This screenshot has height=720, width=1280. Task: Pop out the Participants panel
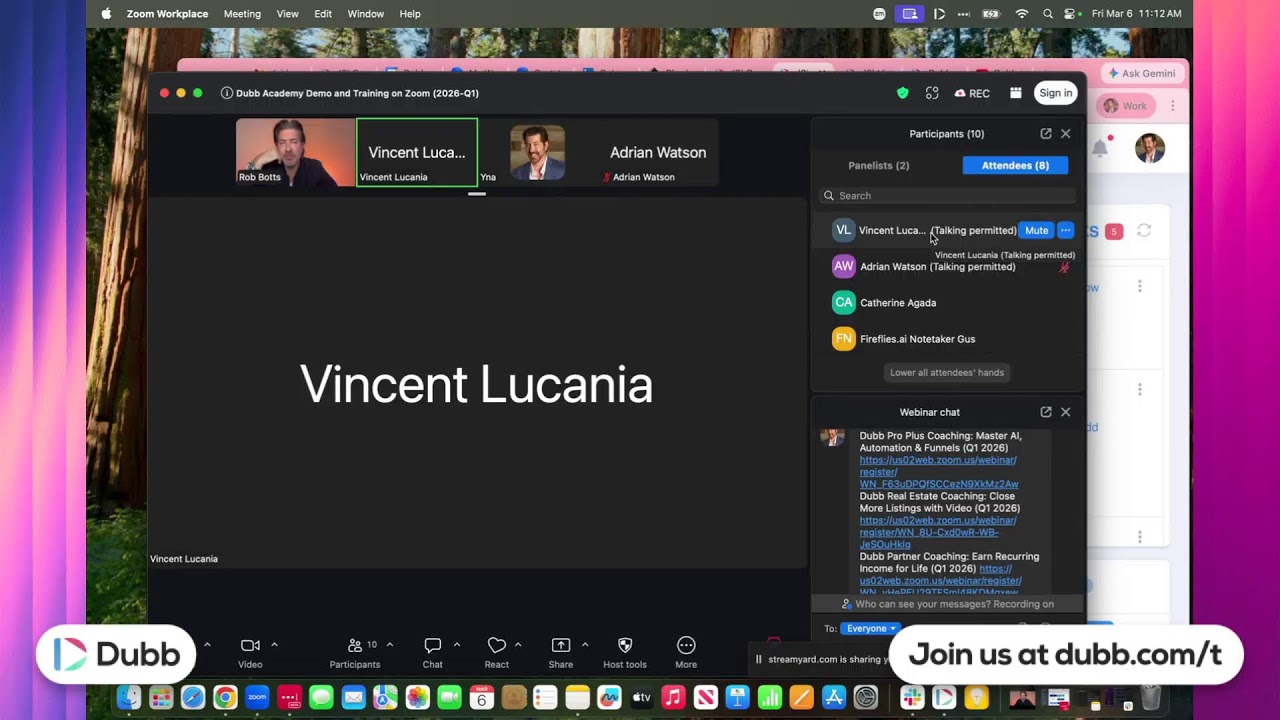pyautogui.click(x=1046, y=133)
